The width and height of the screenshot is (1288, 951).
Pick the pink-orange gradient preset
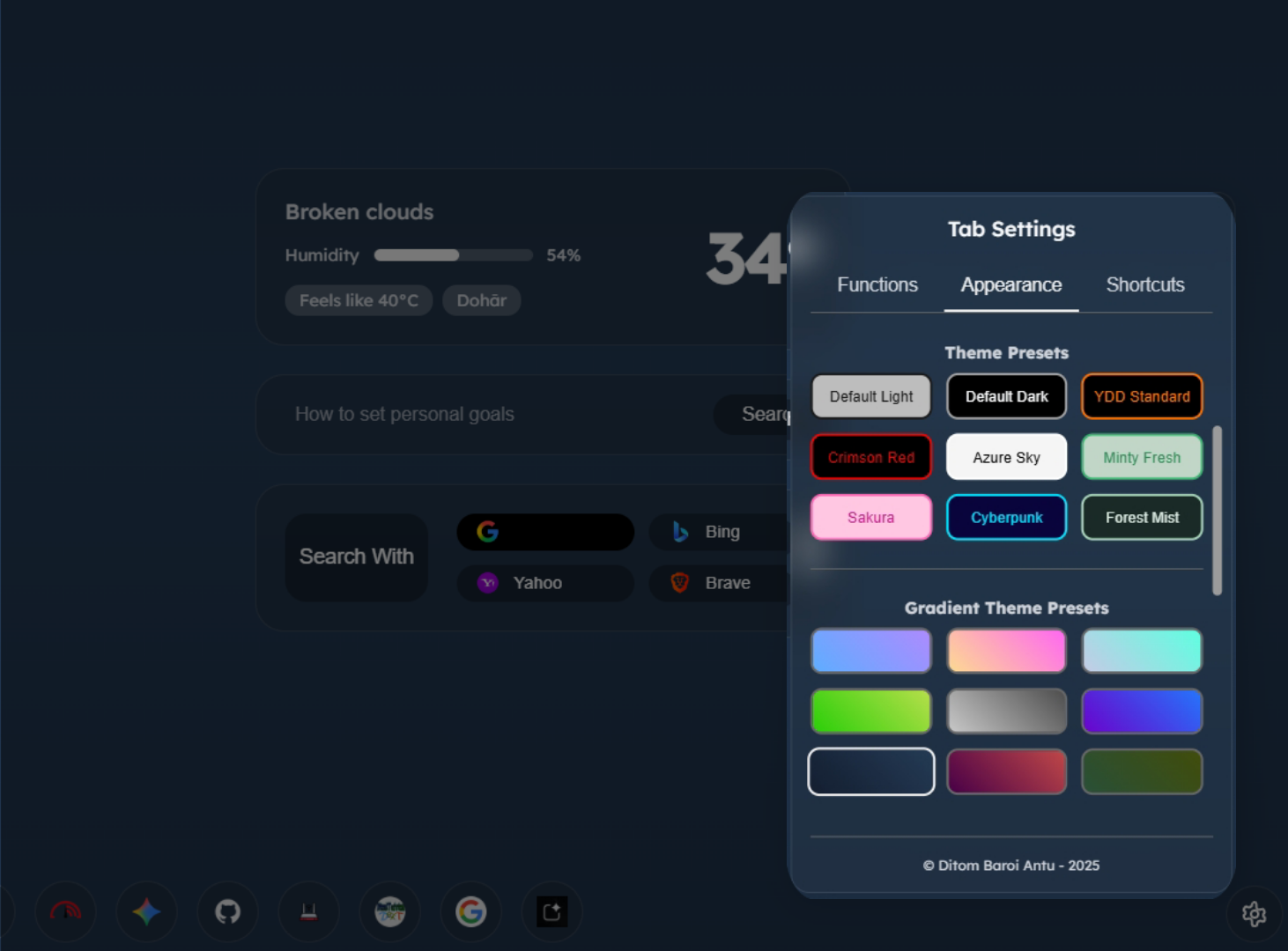[1006, 651]
